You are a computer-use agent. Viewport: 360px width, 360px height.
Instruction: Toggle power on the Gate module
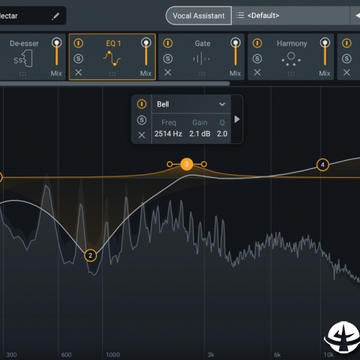pos(168,43)
